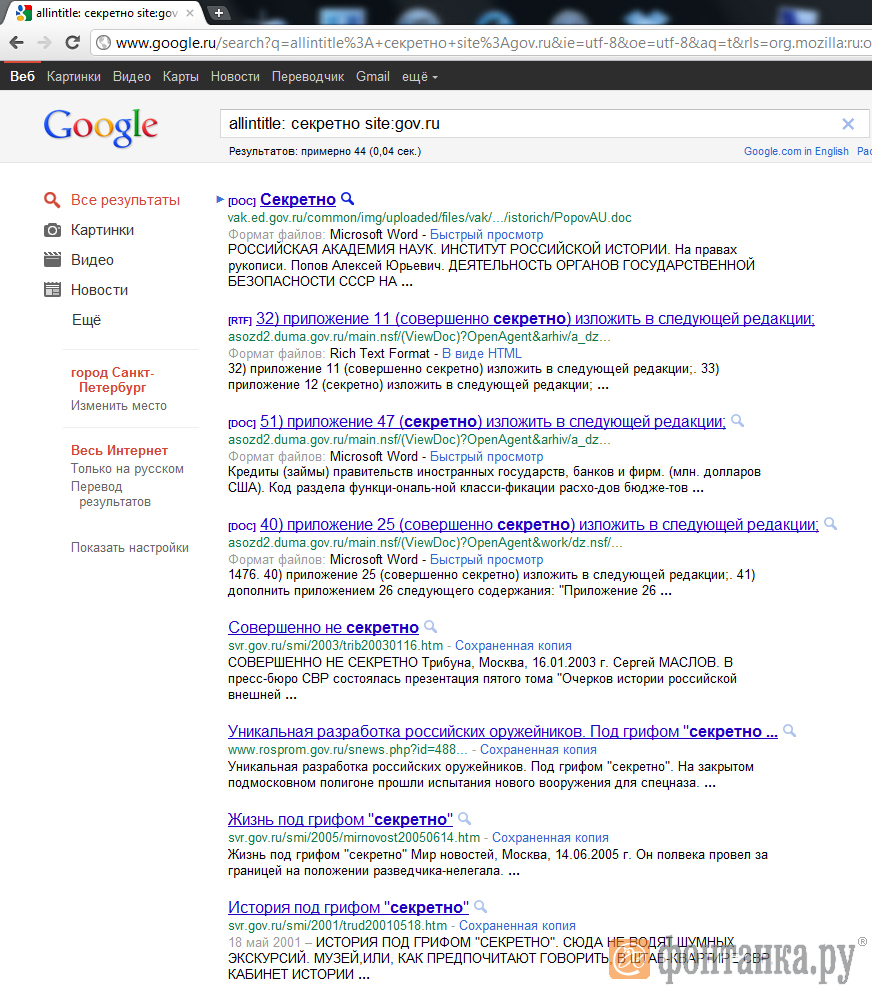Open Gmail in the top navigation bar
This screenshot has height=993, width=872.
click(372, 77)
